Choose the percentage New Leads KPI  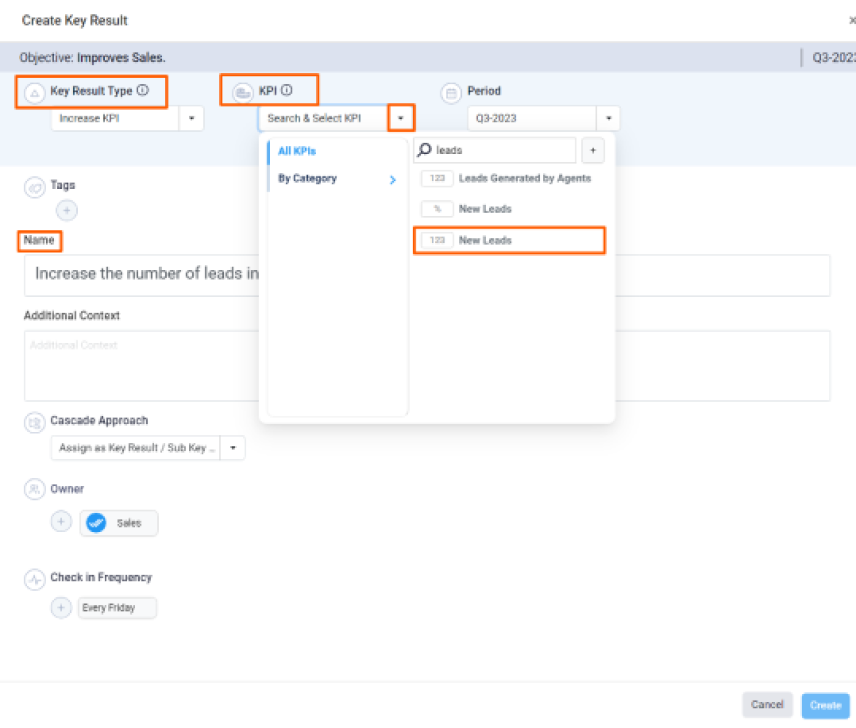[509, 209]
